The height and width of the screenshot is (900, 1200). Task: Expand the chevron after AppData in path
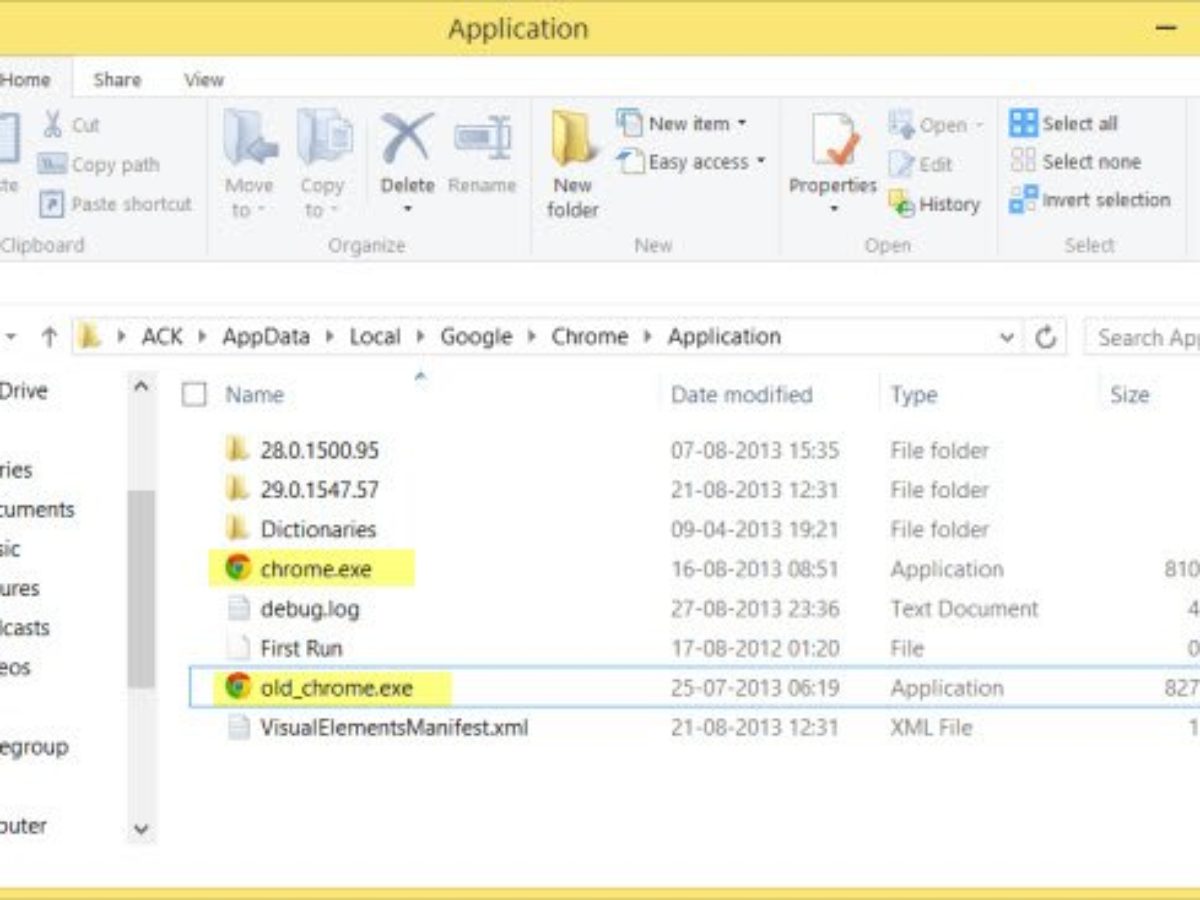(329, 337)
